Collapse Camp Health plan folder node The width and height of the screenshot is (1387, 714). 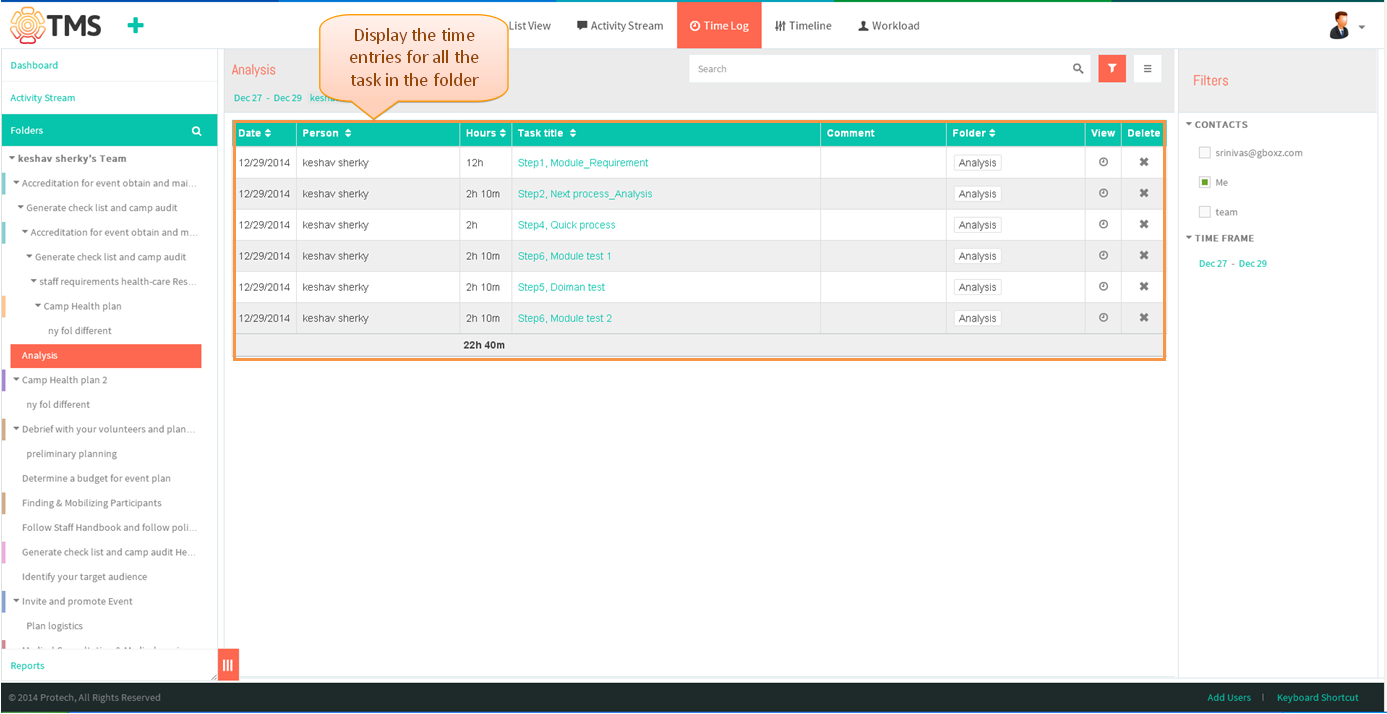[x=38, y=306]
